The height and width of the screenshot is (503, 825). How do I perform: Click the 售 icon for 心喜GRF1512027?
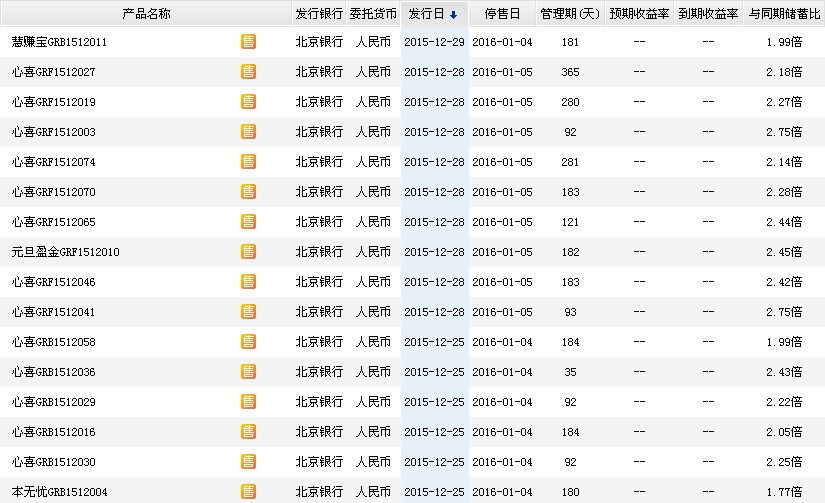pos(248,72)
